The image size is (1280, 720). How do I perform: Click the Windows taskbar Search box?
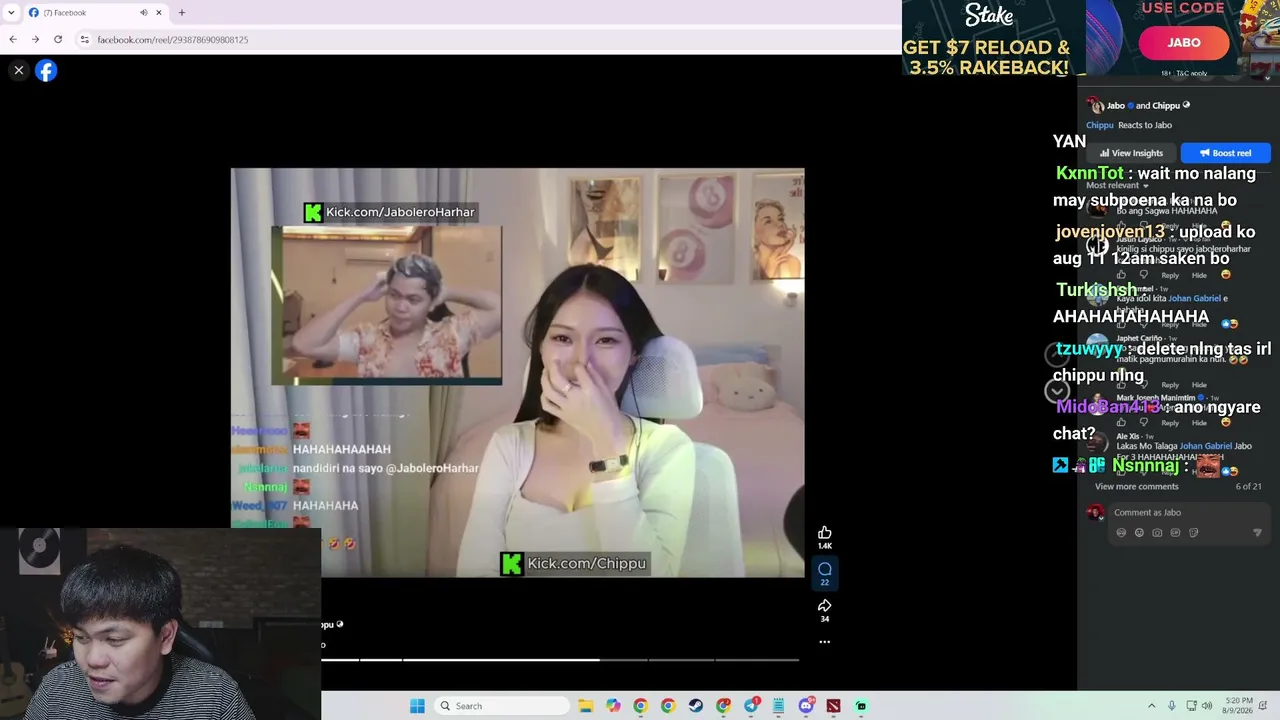coord(503,706)
